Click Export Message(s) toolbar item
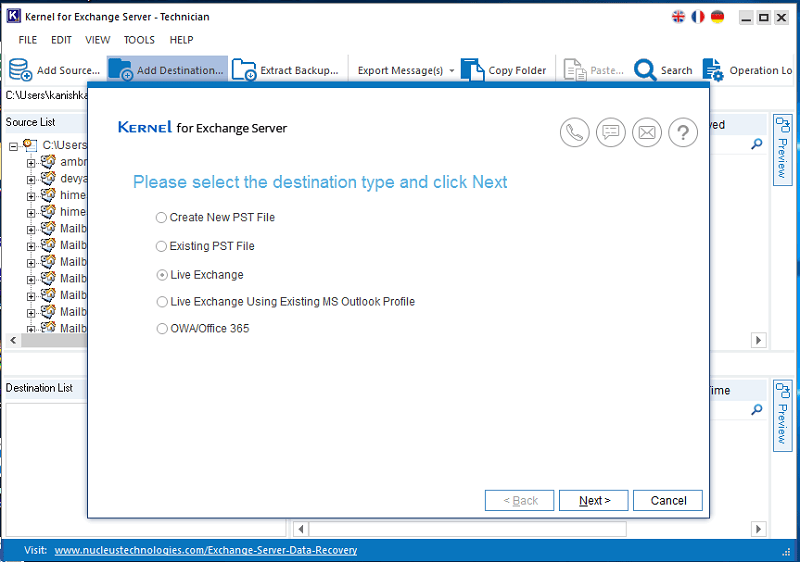The height and width of the screenshot is (562, 800). (x=400, y=70)
